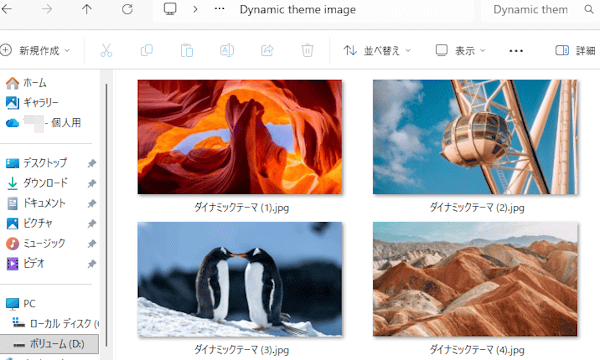Click the Delete trash icon
600x360 pixels.
[x=307, y=50]
